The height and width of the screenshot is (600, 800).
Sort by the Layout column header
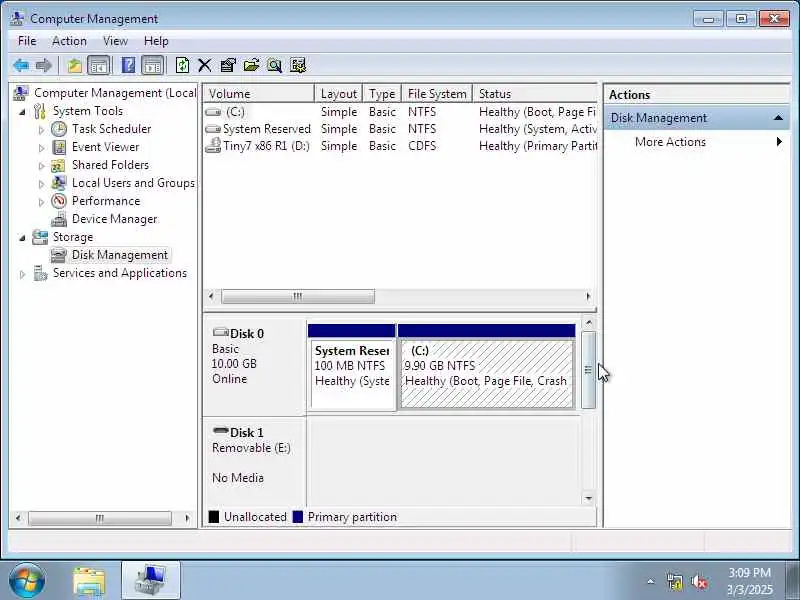click(x=338, y=94)
